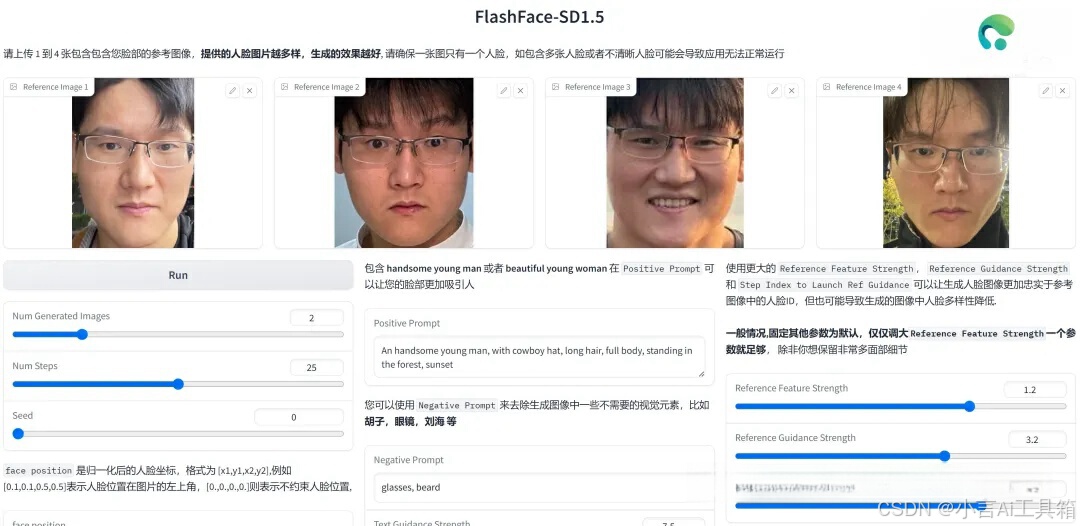1080x526 pixels.
Task: Click the Positive Prompt label
Action: (x=407, y=323)
